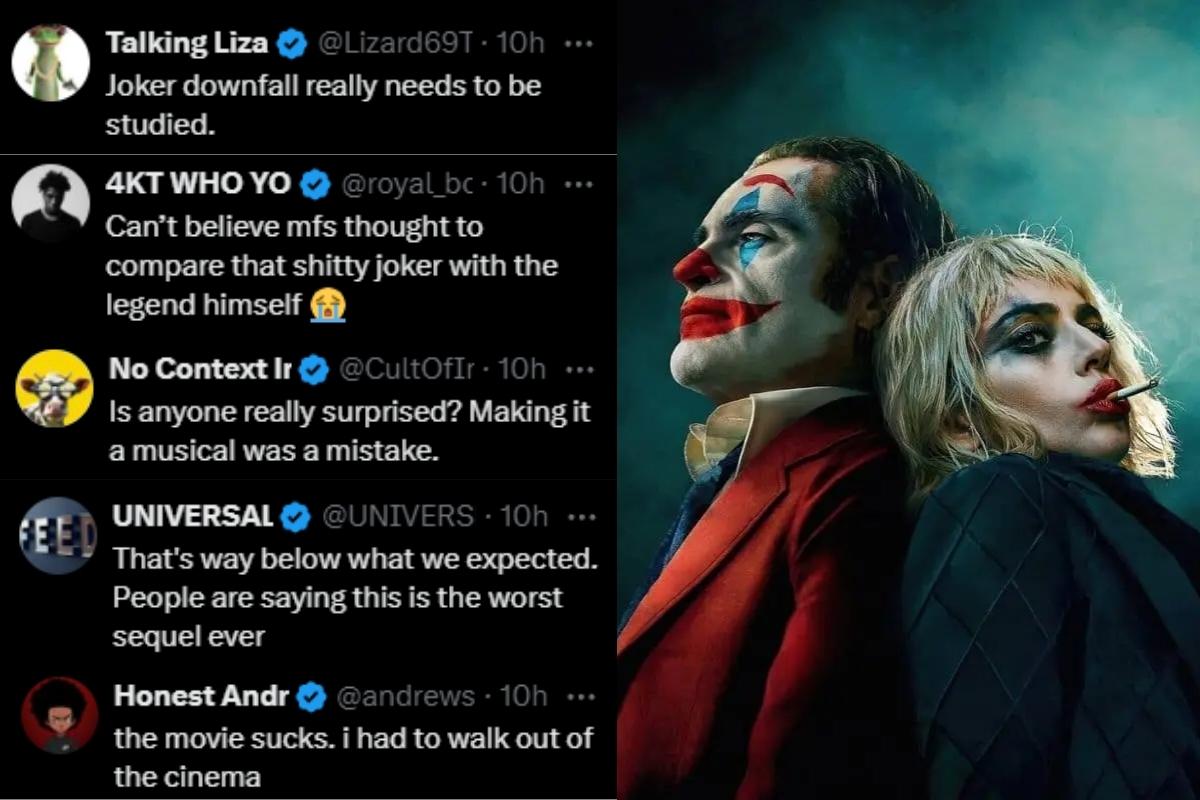Click the UNIVERSAL display name
This screenshot has width=1200, height=800.
(193, 516)
